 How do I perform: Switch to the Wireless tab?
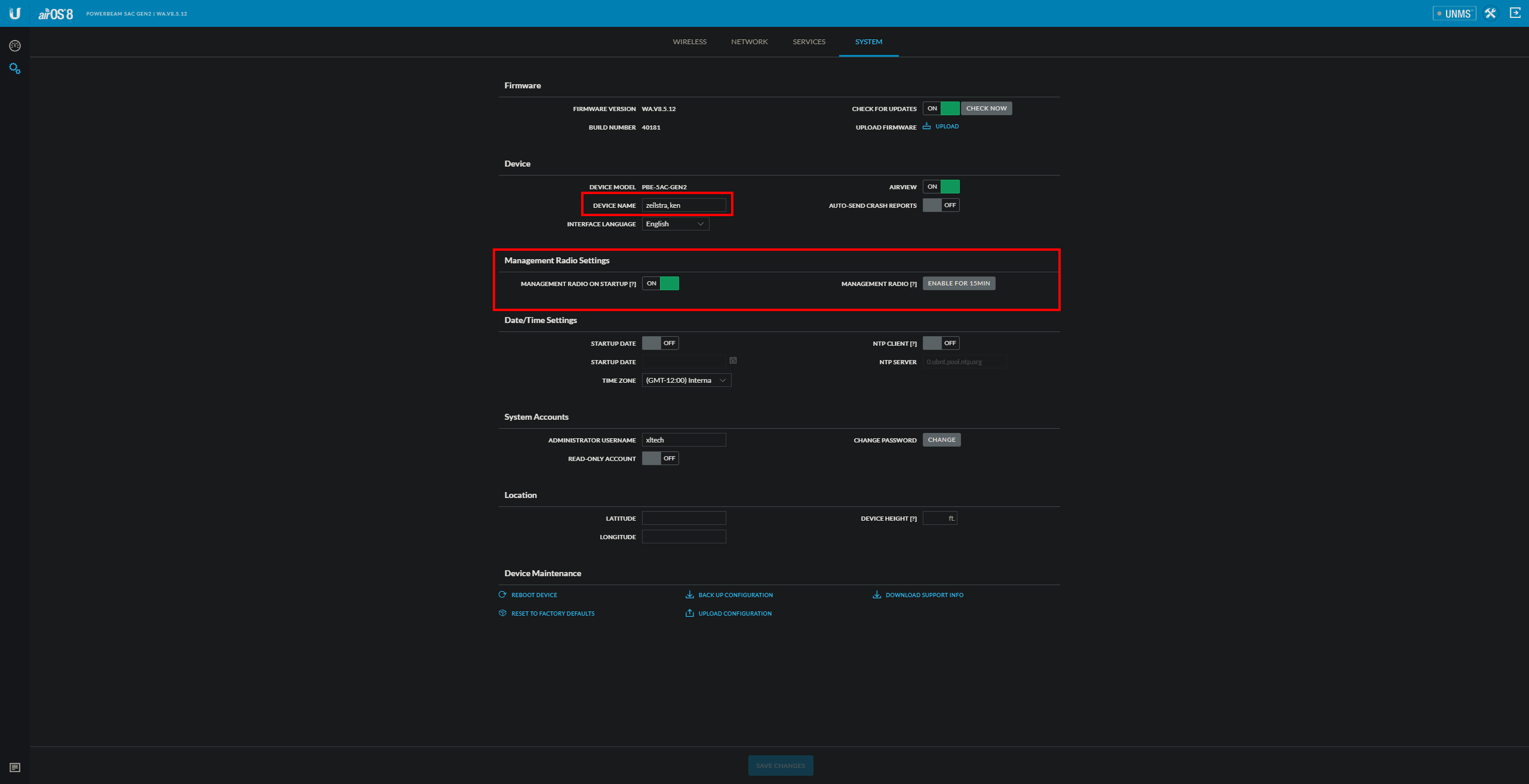(x=689, y=42)
